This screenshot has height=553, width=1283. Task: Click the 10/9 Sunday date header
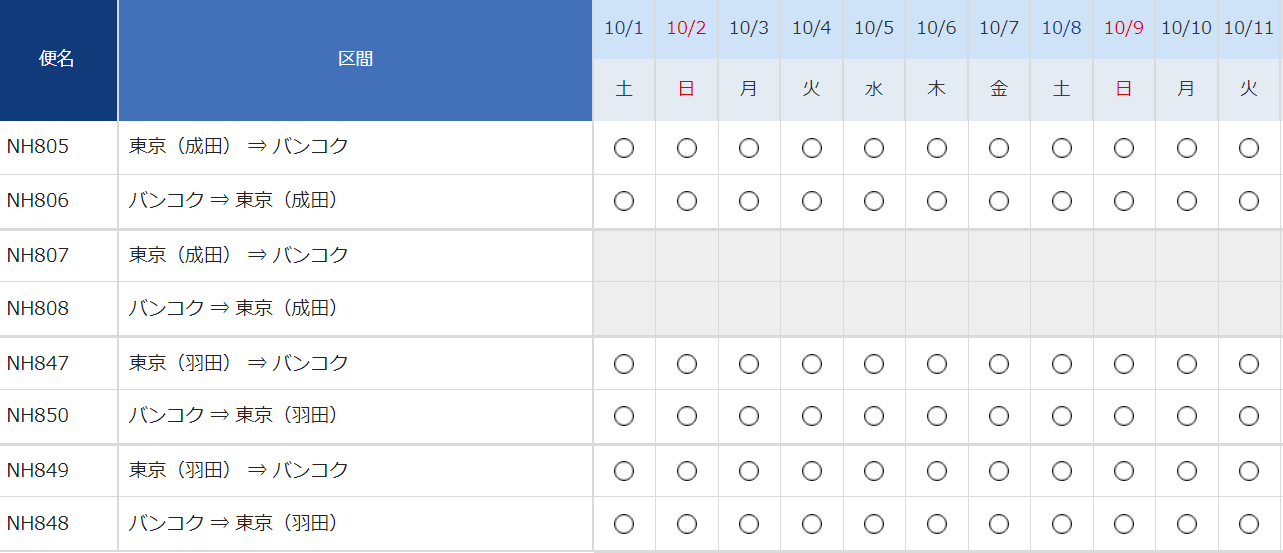click(1124, 28)
